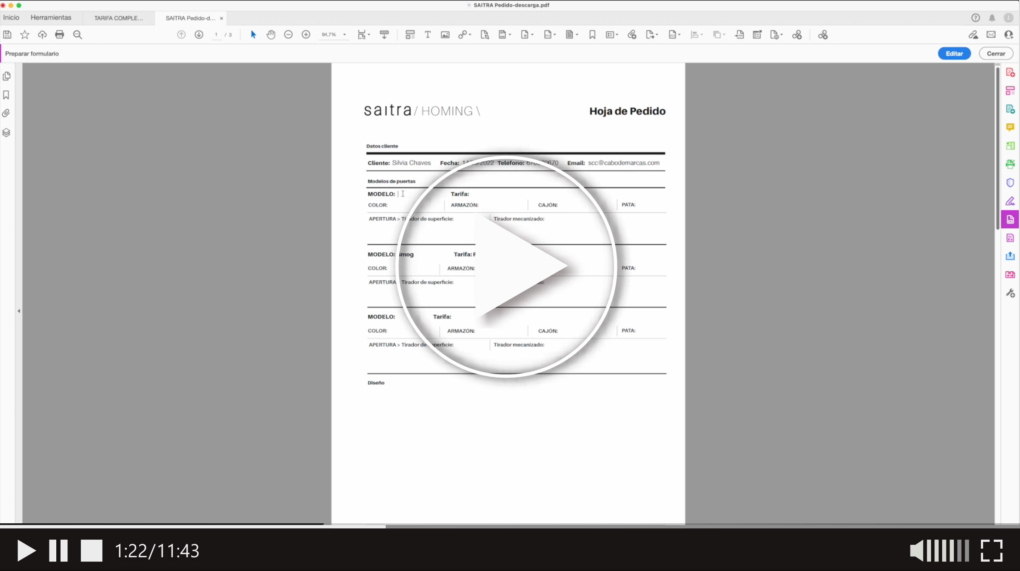
Task: Open the page thumbnails panel on left sidebar
Action: click(7, 76)
